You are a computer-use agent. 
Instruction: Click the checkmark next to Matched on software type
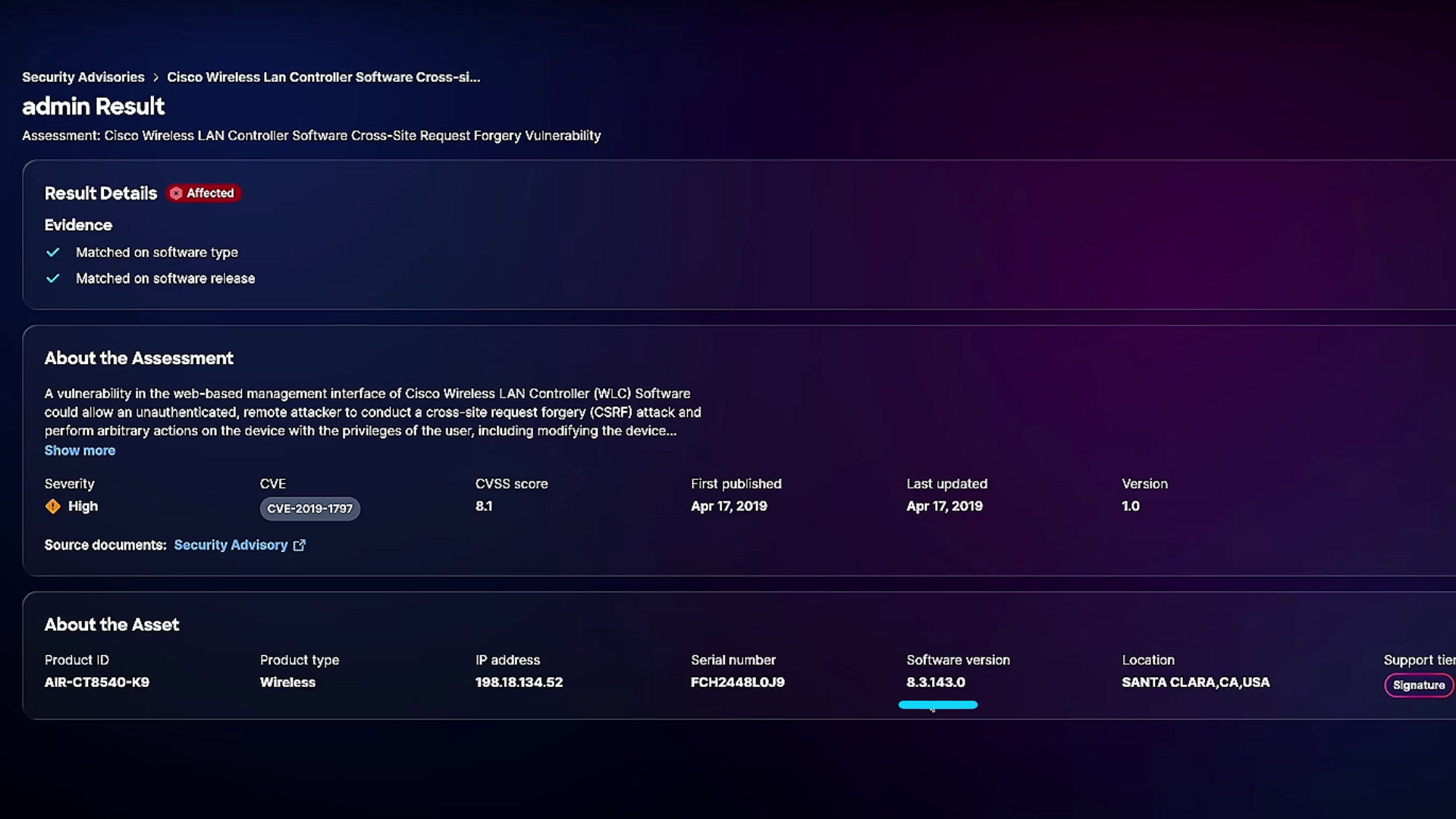pyautogui.click(x=53, y=253)
